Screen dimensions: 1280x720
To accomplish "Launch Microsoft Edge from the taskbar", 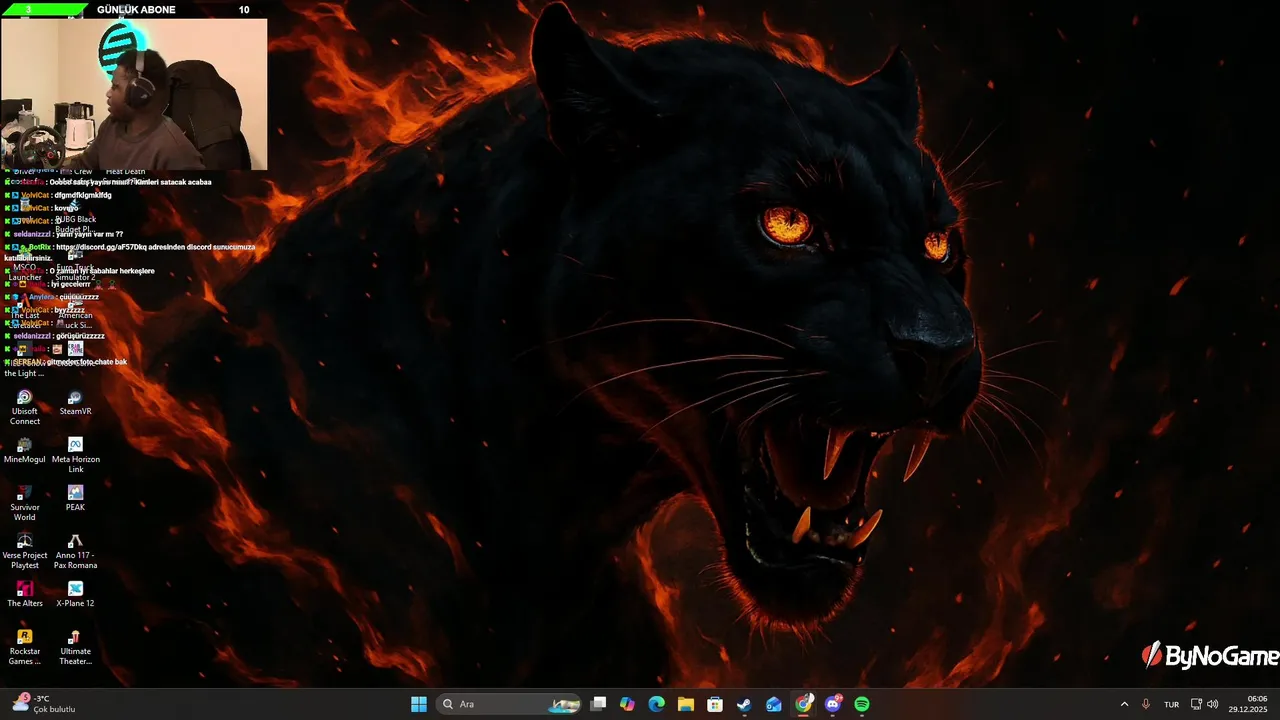I will coord(656,704).
